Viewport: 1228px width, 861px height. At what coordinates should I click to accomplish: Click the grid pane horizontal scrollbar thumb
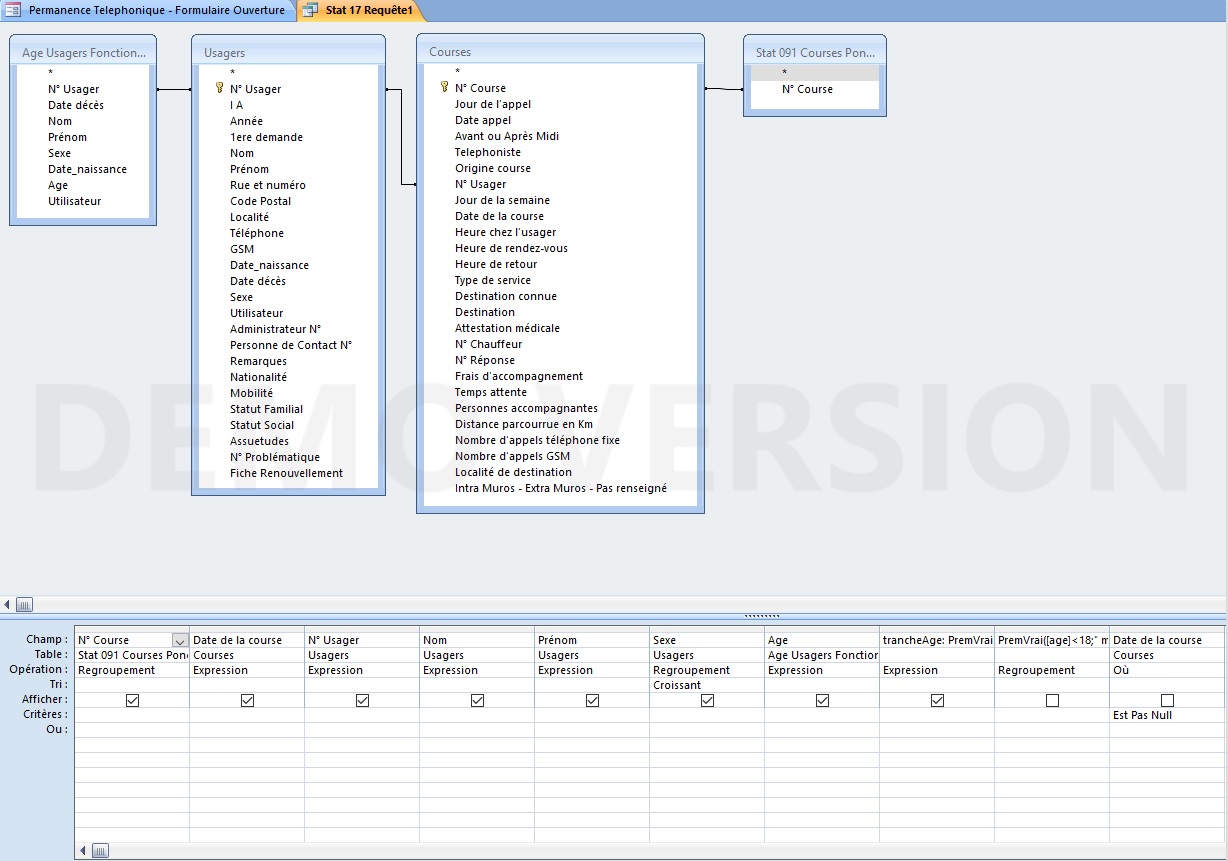coord(100,851)
